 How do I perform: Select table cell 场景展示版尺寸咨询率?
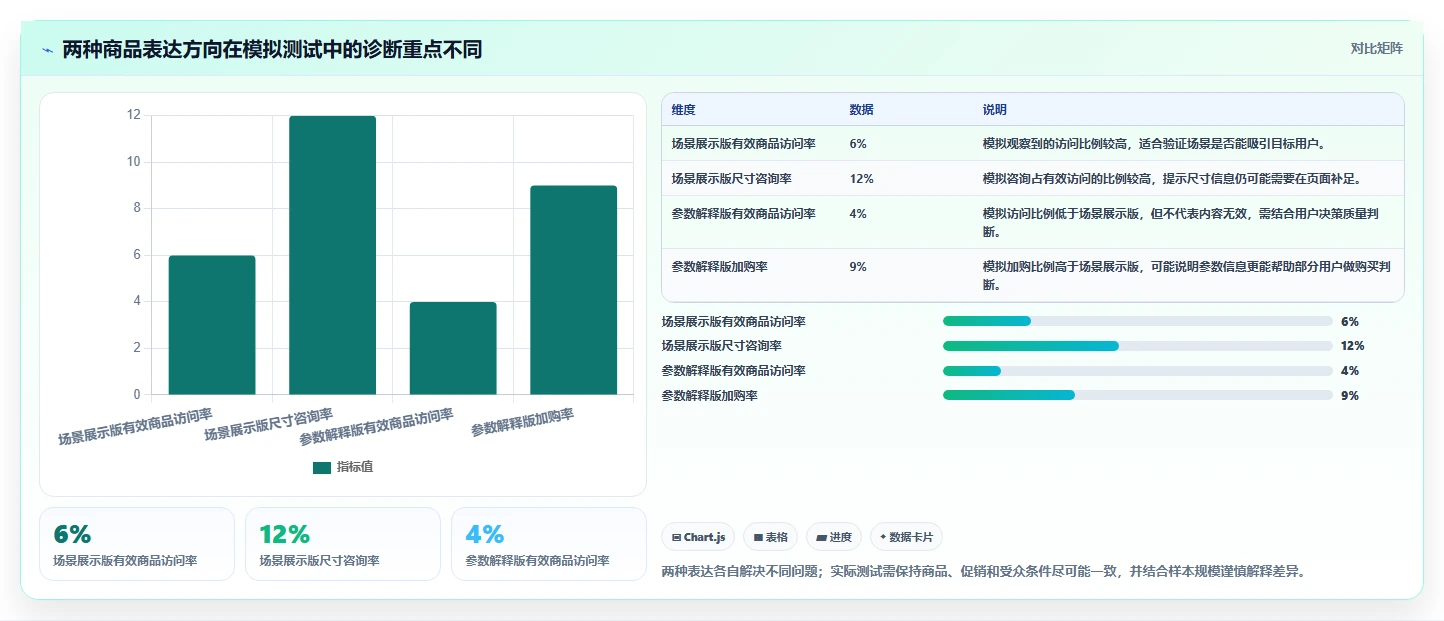coord(732,178)
